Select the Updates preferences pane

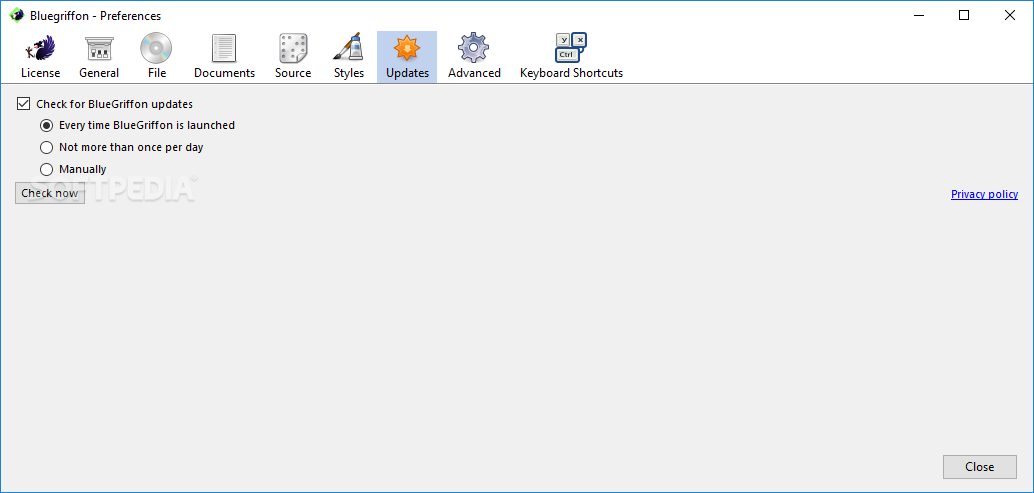[x=407, y=57]
